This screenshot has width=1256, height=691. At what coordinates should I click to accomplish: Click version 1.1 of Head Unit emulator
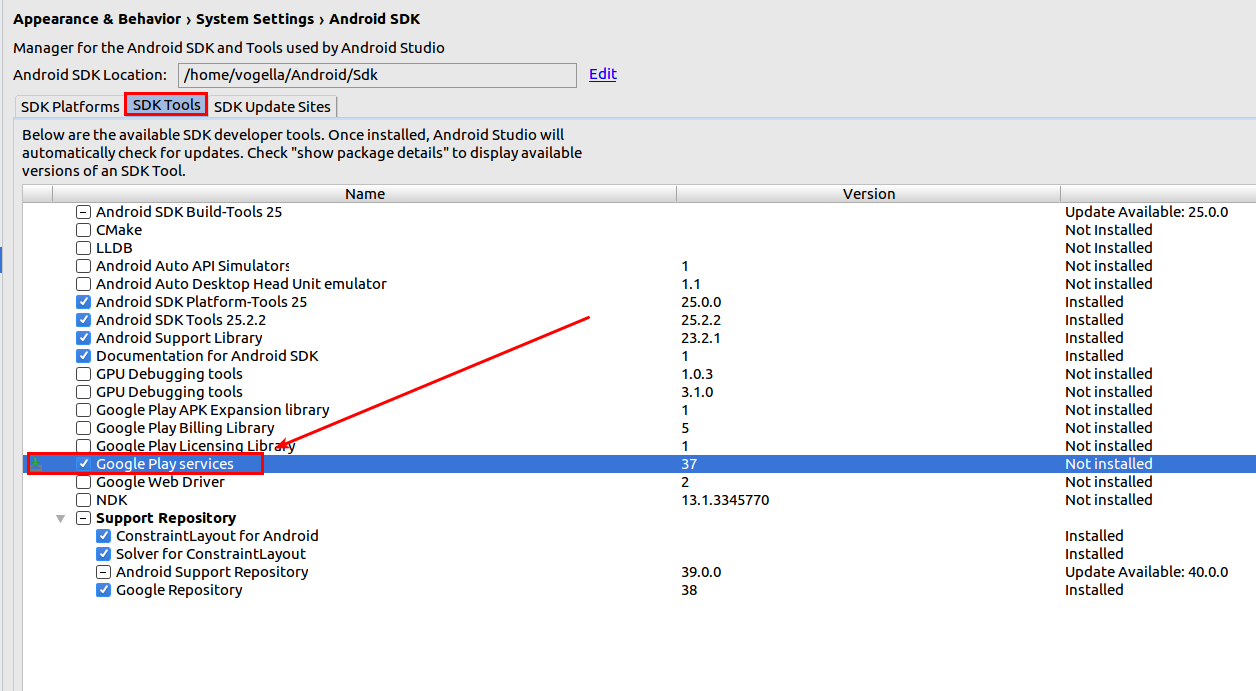(x=691, y=284)
